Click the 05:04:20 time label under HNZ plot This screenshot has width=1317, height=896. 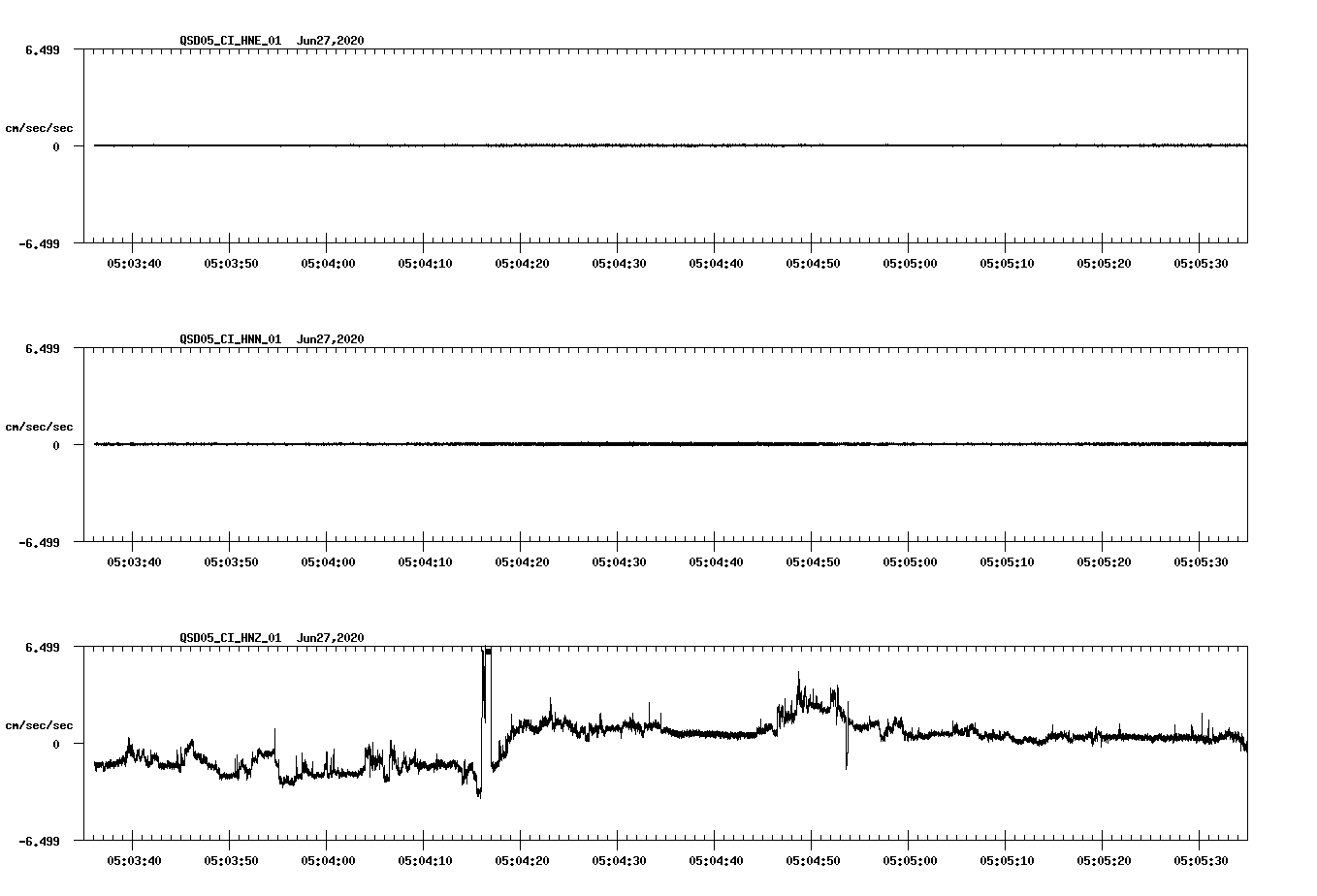tap(522, 861)
